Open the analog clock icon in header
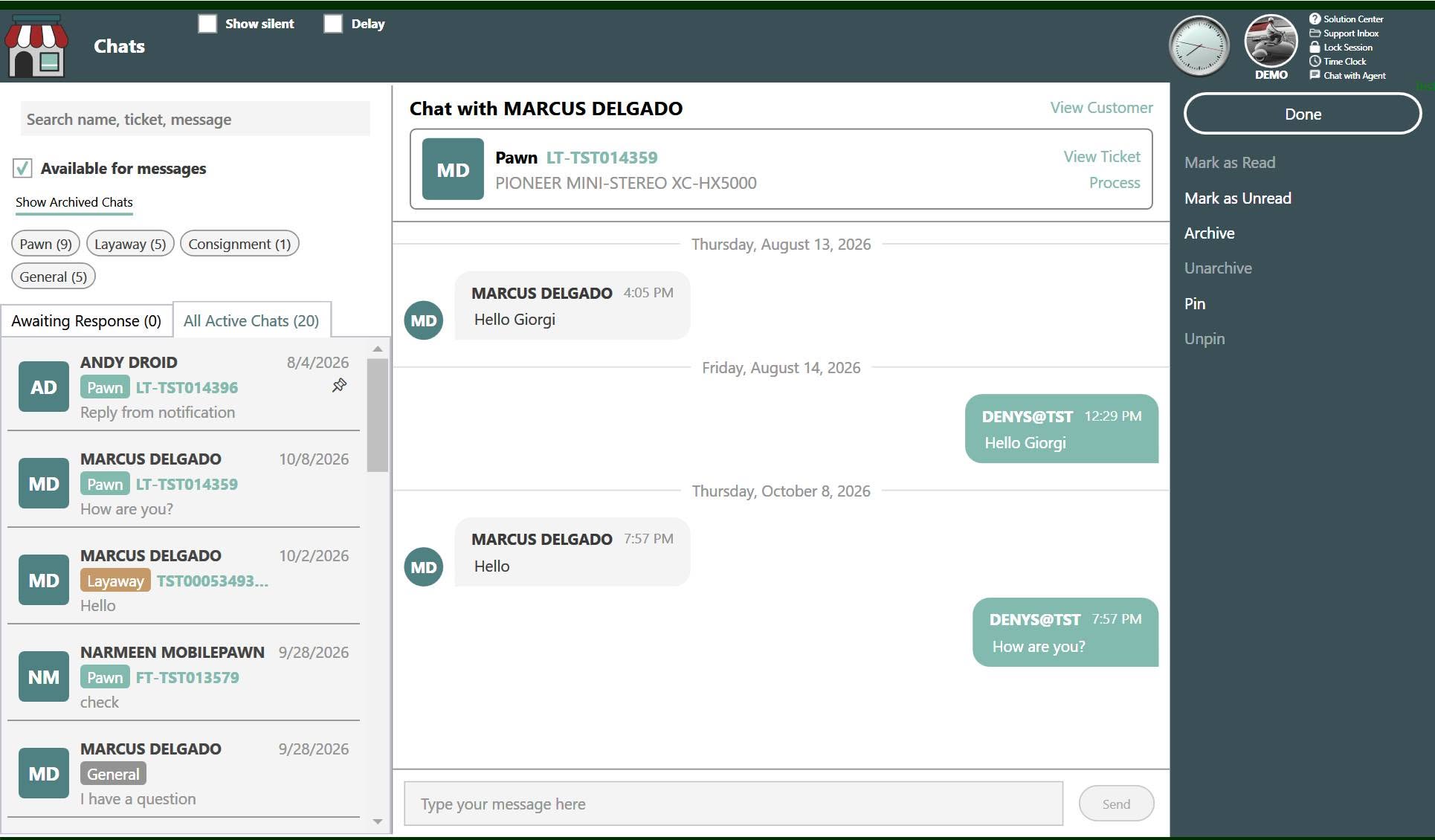This screenshot has width=1435, height=840. pos(1199,46)
